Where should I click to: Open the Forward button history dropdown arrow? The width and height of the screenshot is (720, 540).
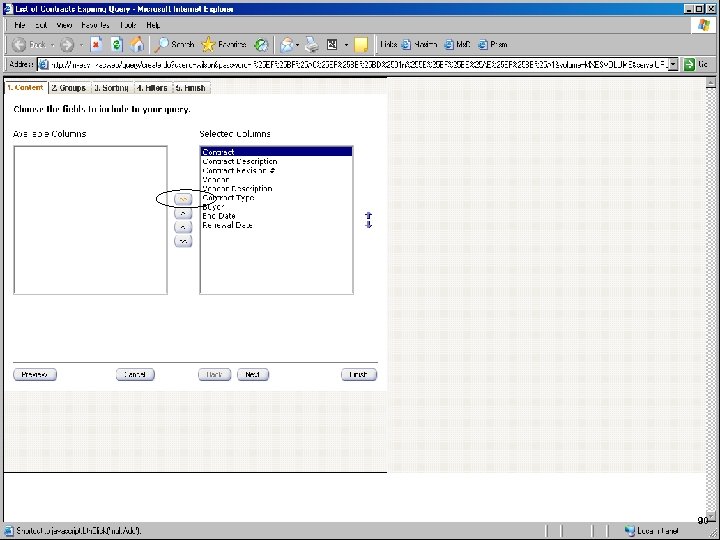point(81,45)
